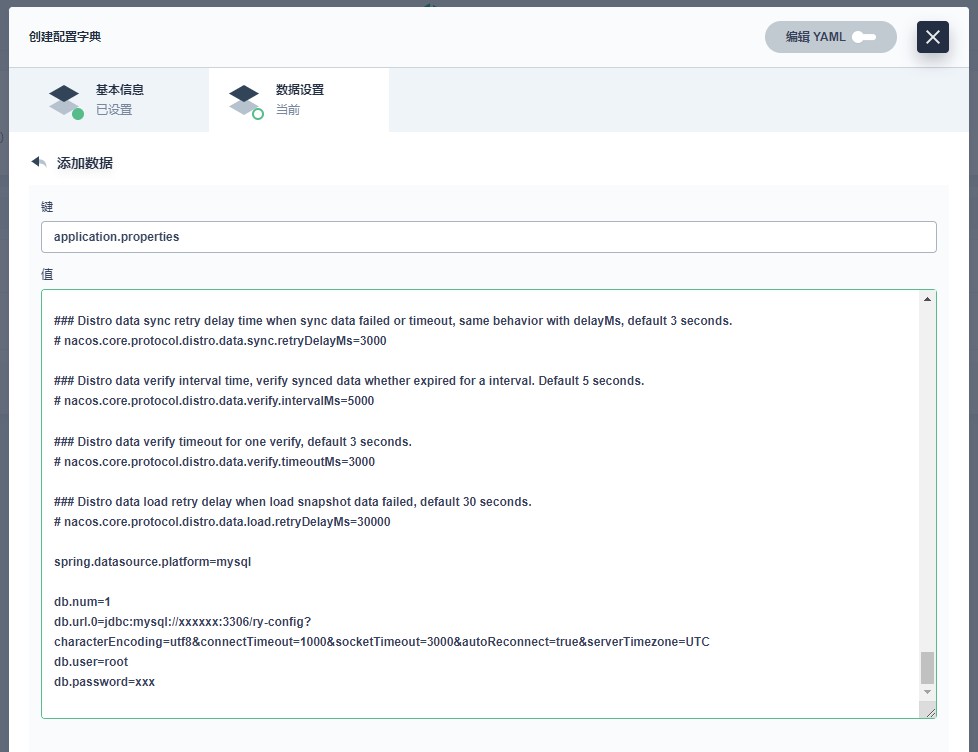
Task: Click the line spring.datasource.platform=mysql
Action: 152,562
